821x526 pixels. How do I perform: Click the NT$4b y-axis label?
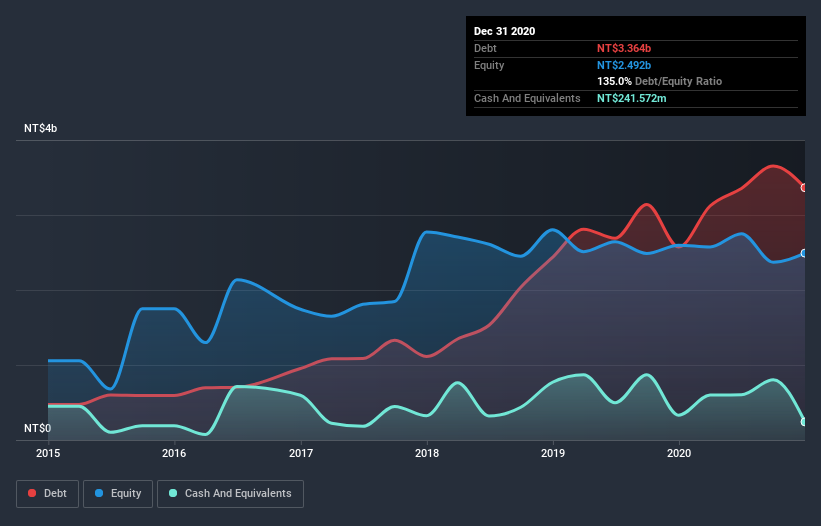40,128
